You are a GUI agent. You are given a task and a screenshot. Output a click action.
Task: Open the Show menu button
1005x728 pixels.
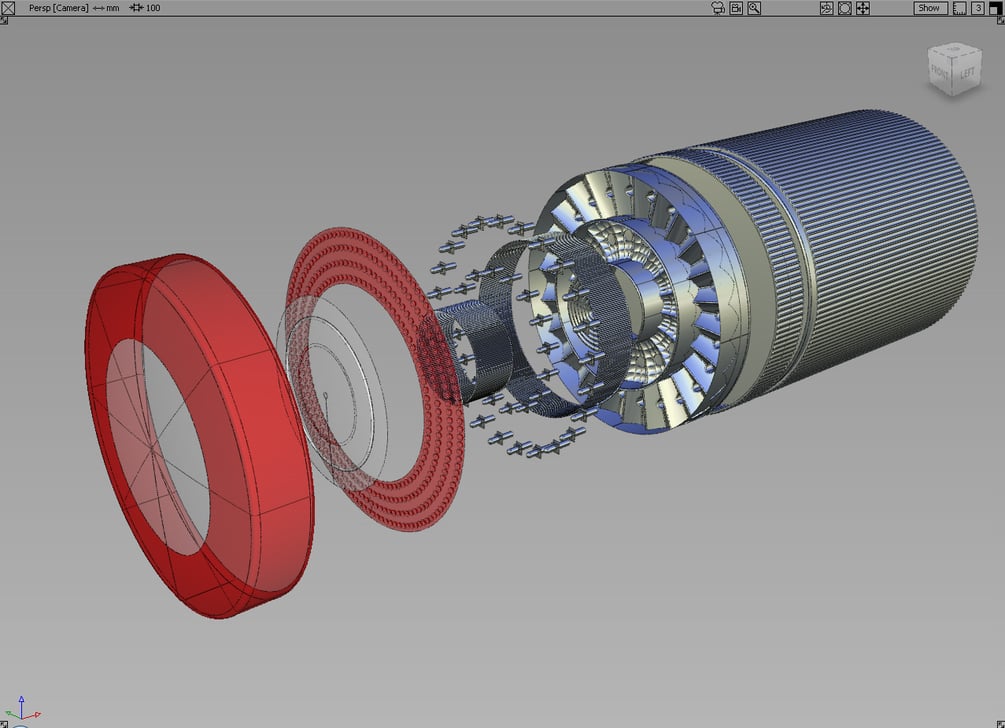pos(929,8)
